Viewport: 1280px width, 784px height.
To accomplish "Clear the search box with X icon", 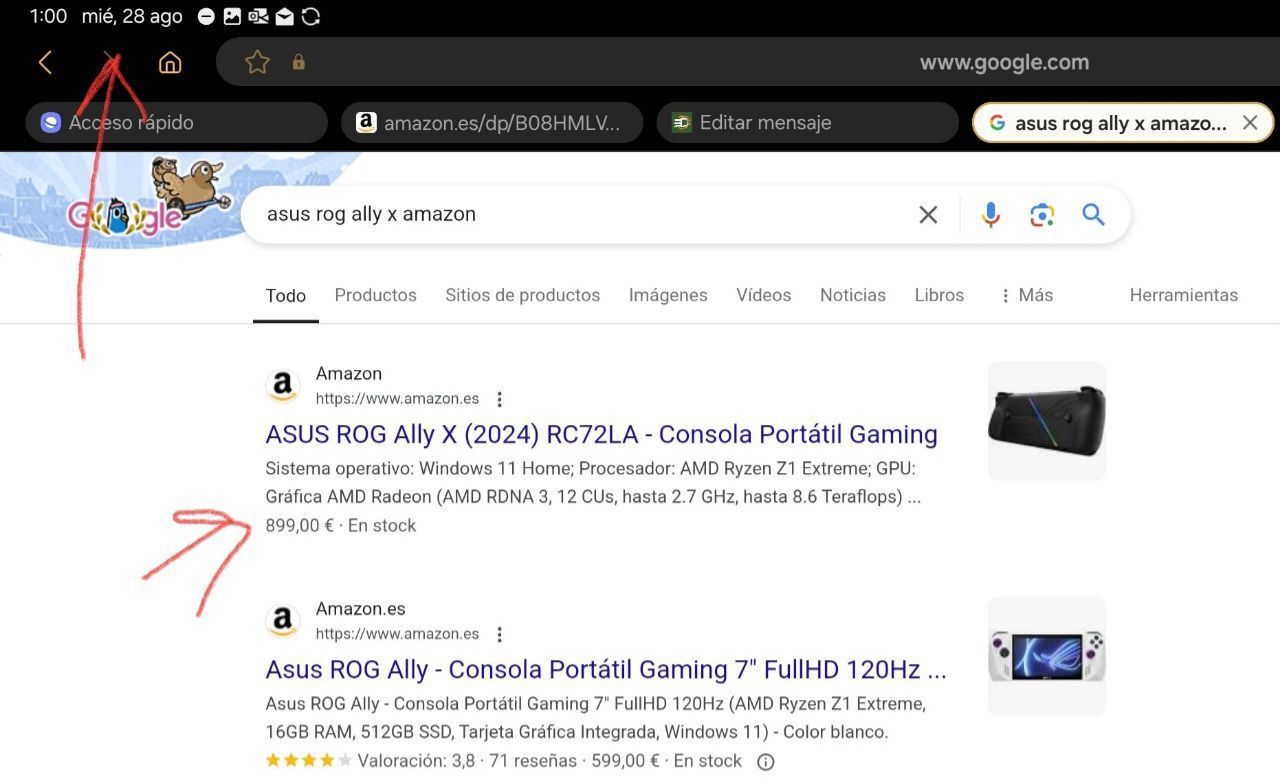I will coord(928,214).
